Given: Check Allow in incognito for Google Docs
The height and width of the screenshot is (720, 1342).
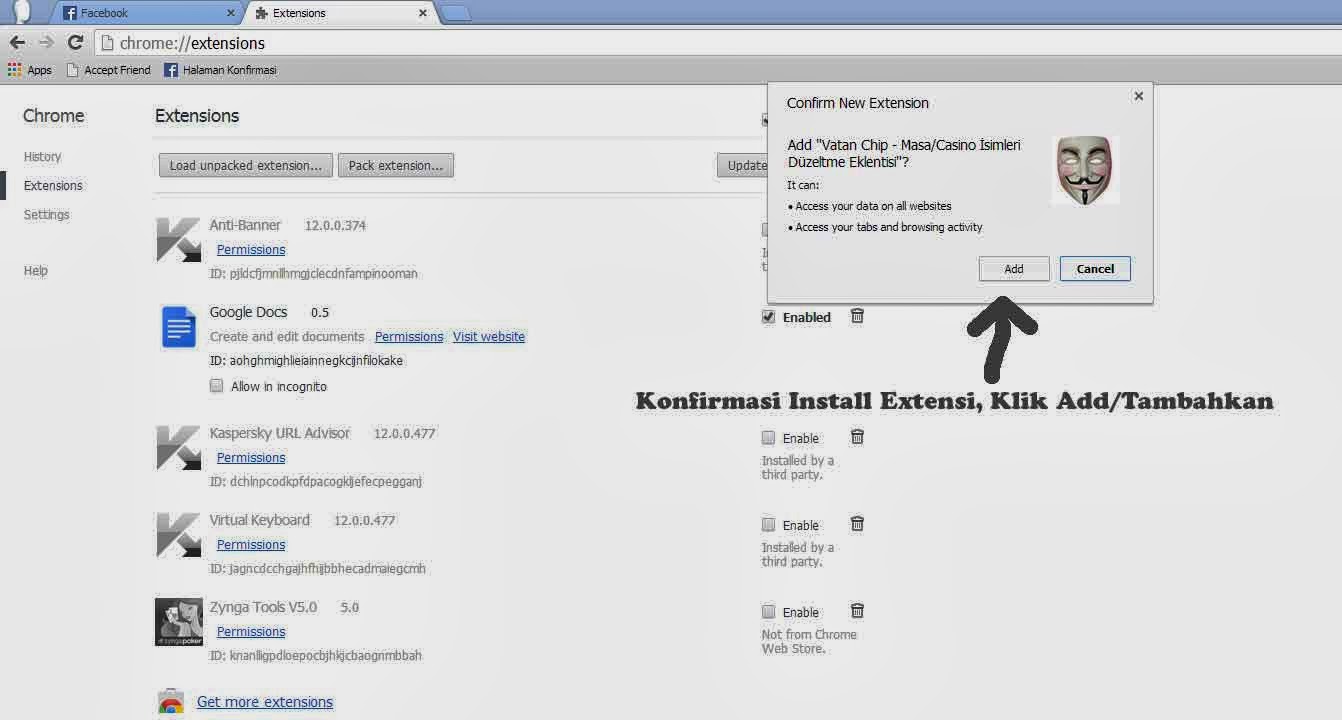Looking at the screenshot, I should pos(216,386).
